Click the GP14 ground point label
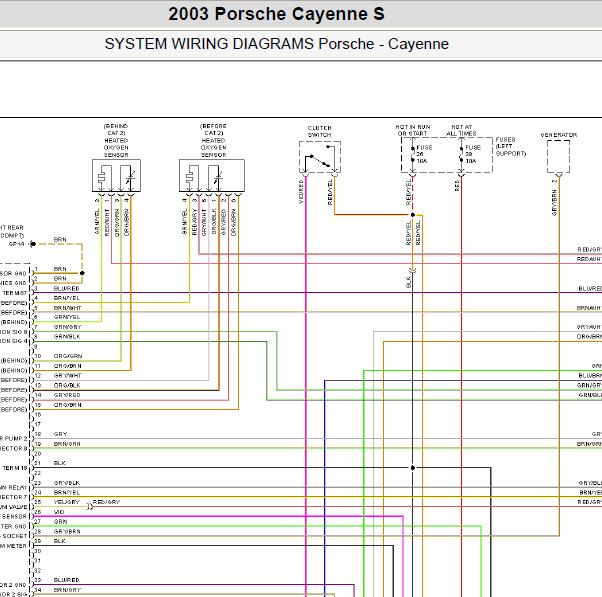The width and height of the screenshot is (602, 597). (x=17, y=244)
